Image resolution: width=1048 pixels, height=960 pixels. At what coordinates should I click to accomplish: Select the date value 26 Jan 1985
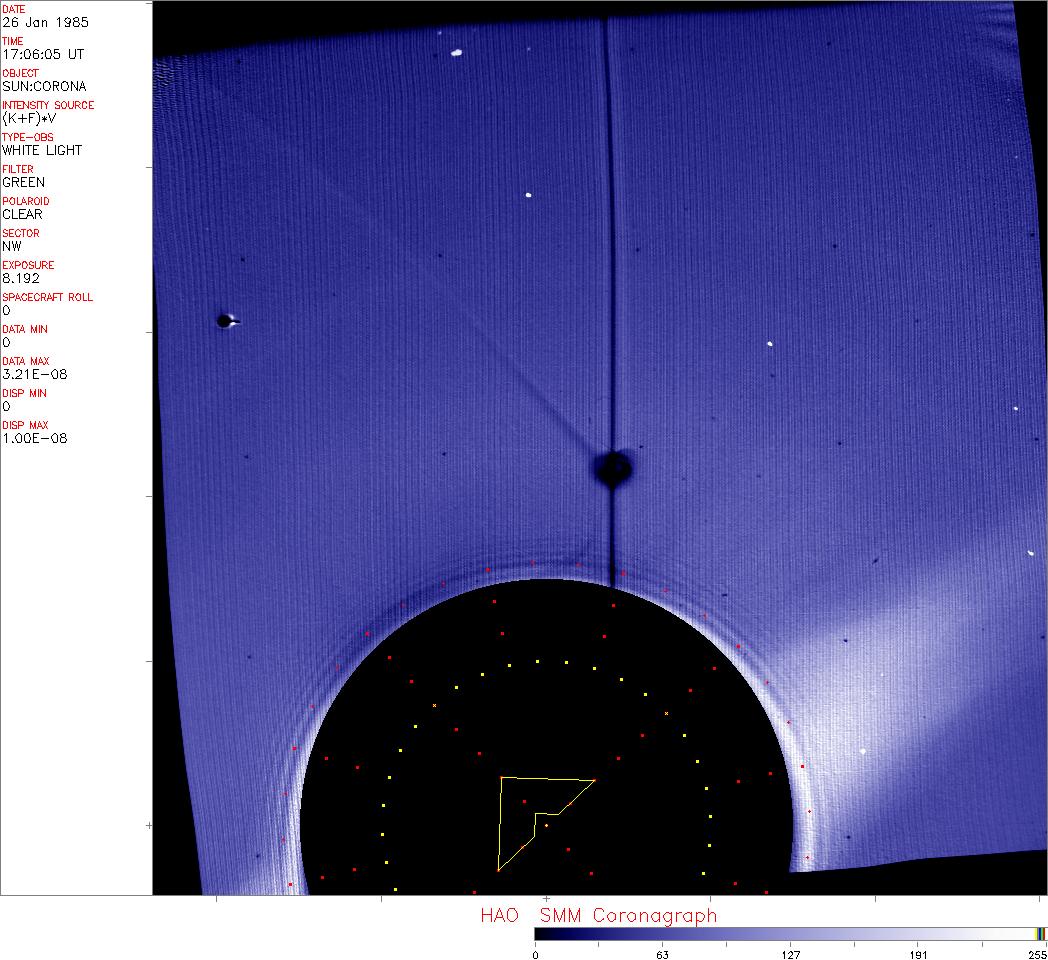coord(45,22)
